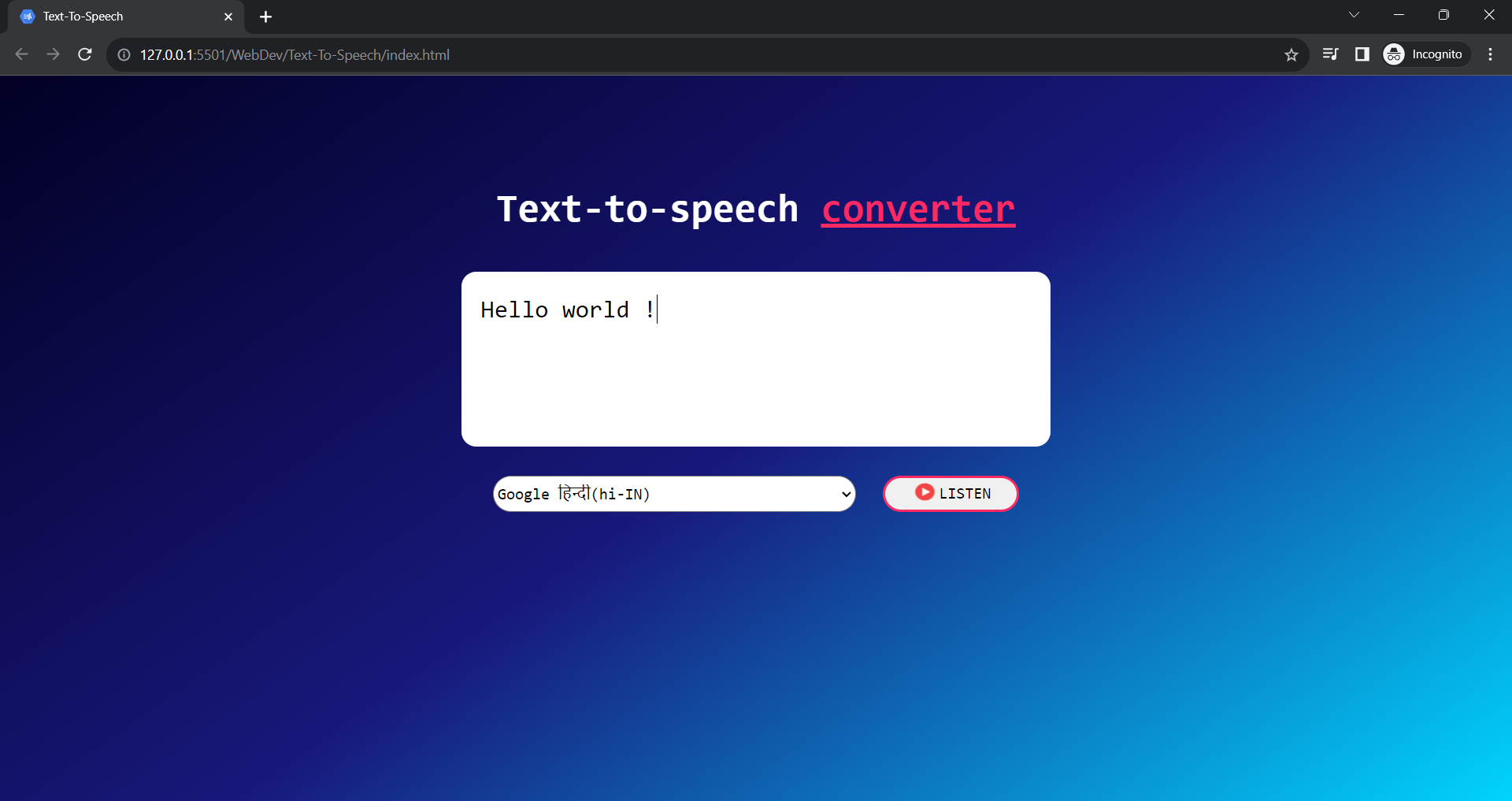Open the media controls icon near the address bar
Image resolution: width=1512 pixels, height=801 pixels.
pos(1331,54)
